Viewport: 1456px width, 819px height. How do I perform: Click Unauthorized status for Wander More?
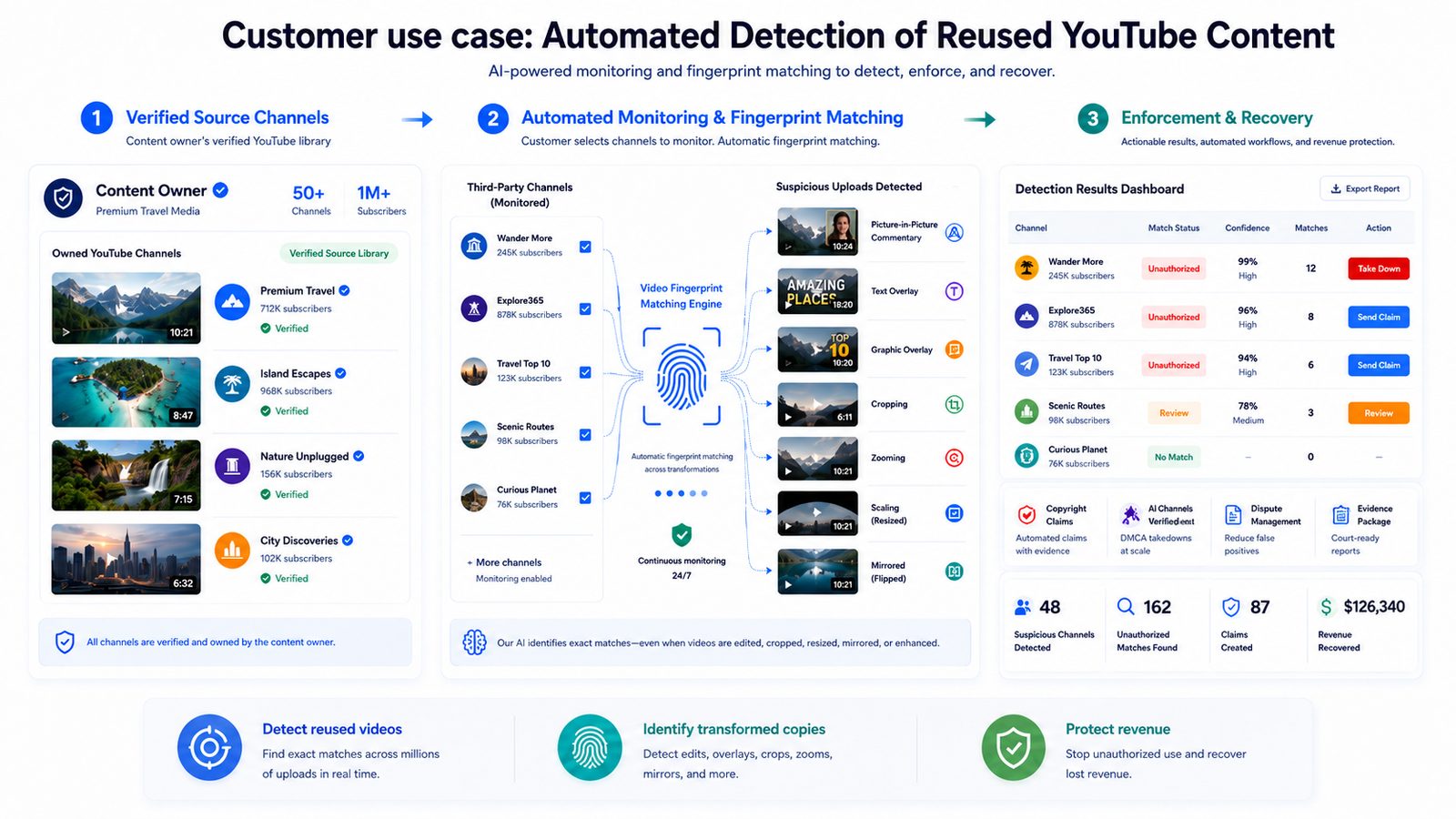coord(1174,268)
